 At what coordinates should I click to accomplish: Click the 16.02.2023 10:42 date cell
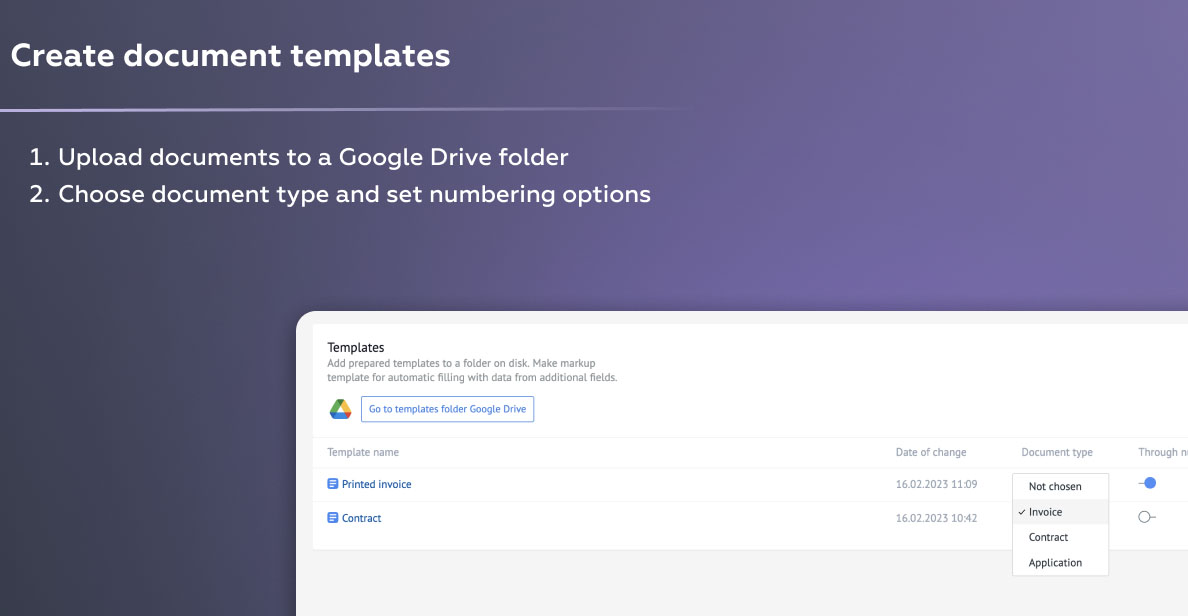pyautogui.click(x=936, y=518)
